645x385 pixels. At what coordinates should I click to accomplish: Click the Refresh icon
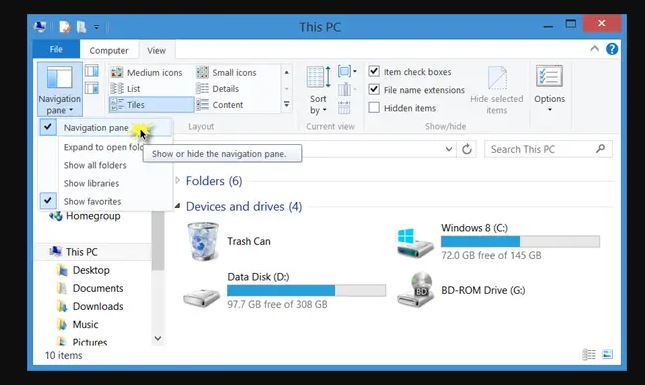click(x=466, y=149)
